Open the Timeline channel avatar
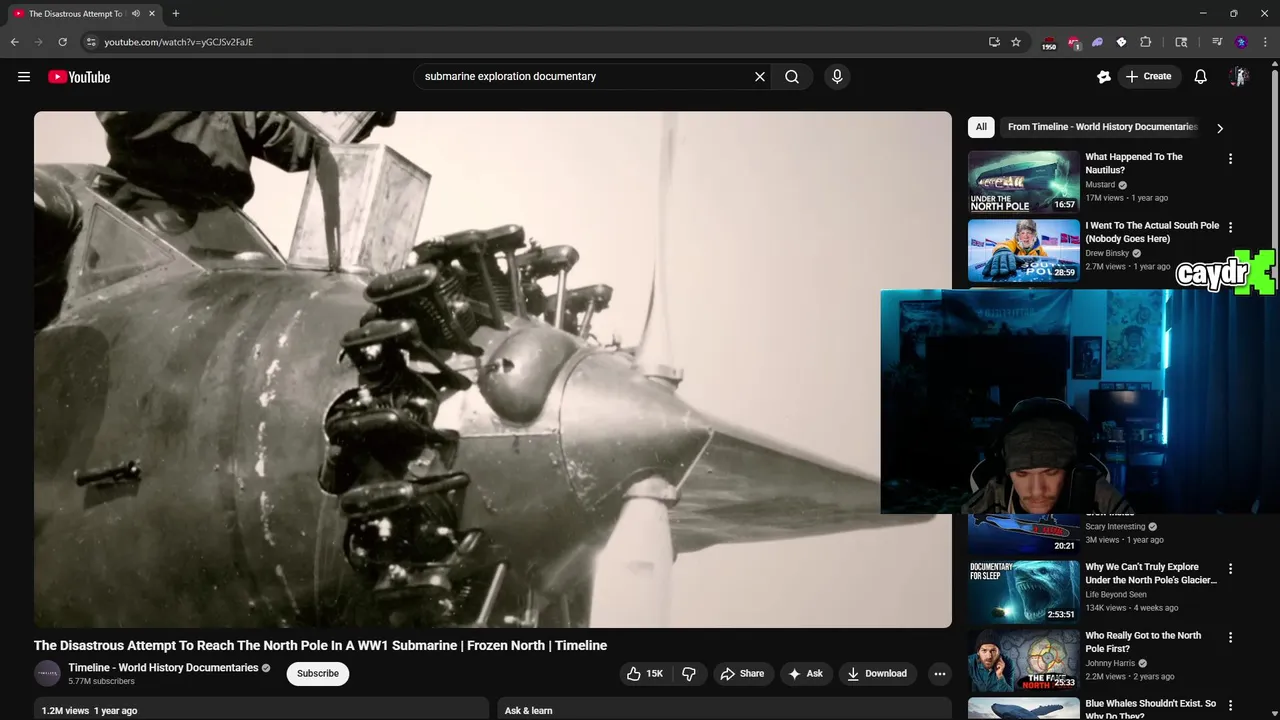1280x720 pixels. (47, 674)
